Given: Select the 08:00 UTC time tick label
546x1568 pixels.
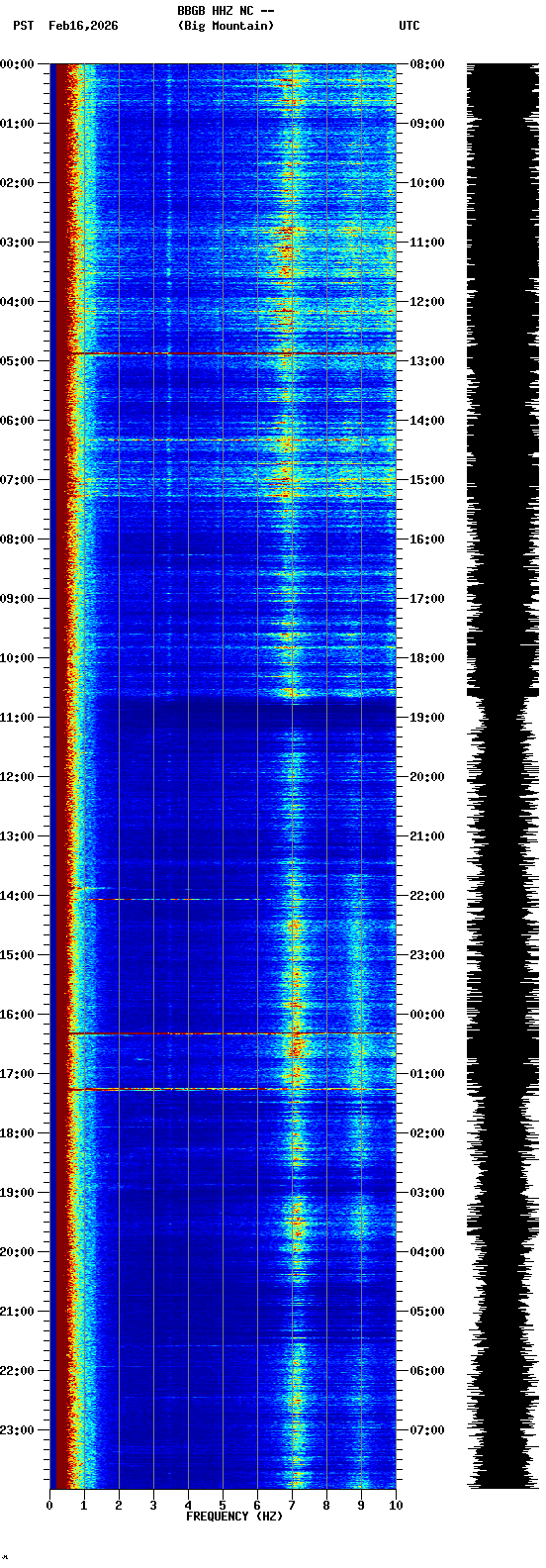Looking at the screenshot, I should 426,64.
